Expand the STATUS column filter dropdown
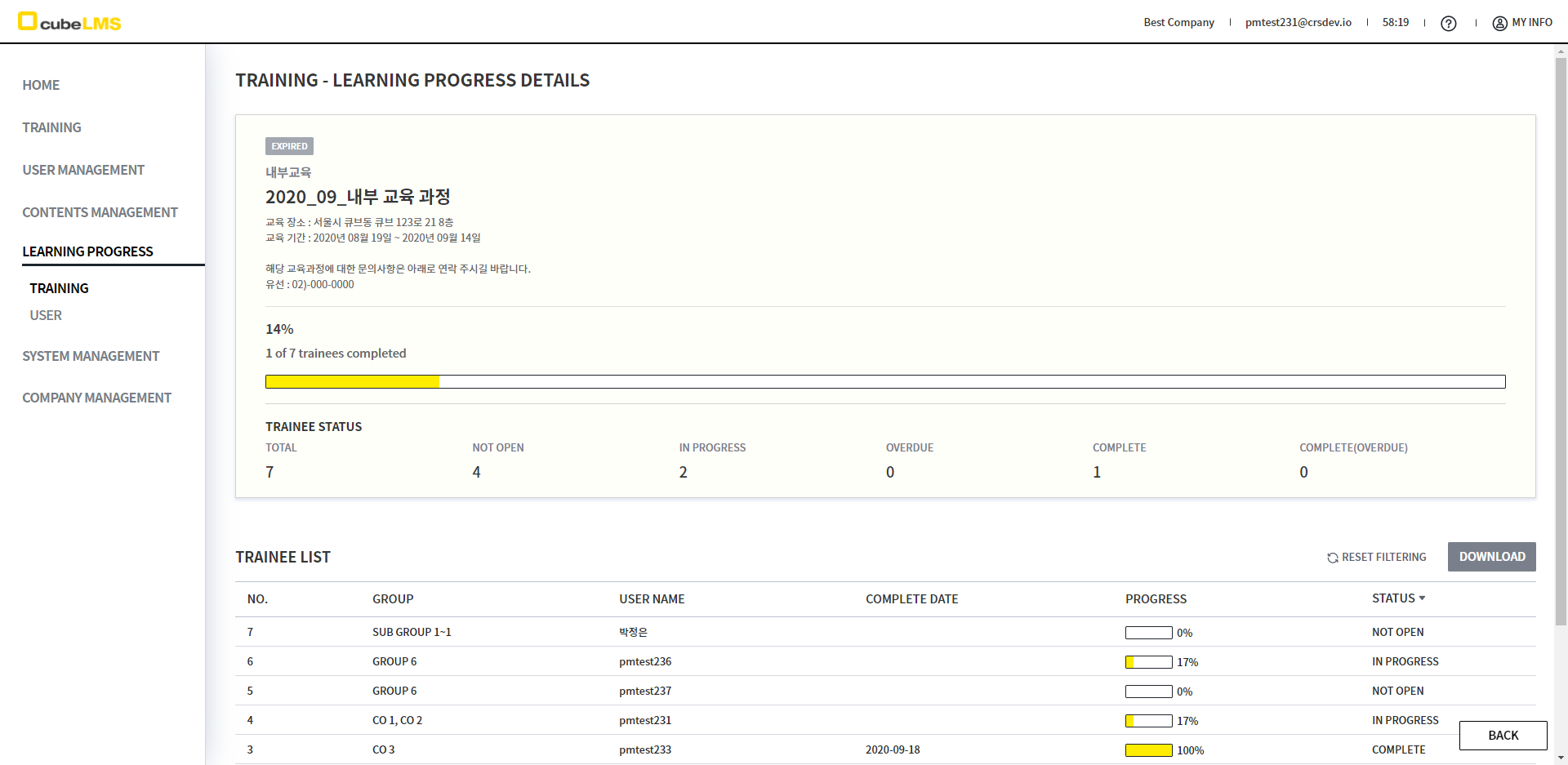This screenshot has height=765, width=1568. [x=1422, y=598]
